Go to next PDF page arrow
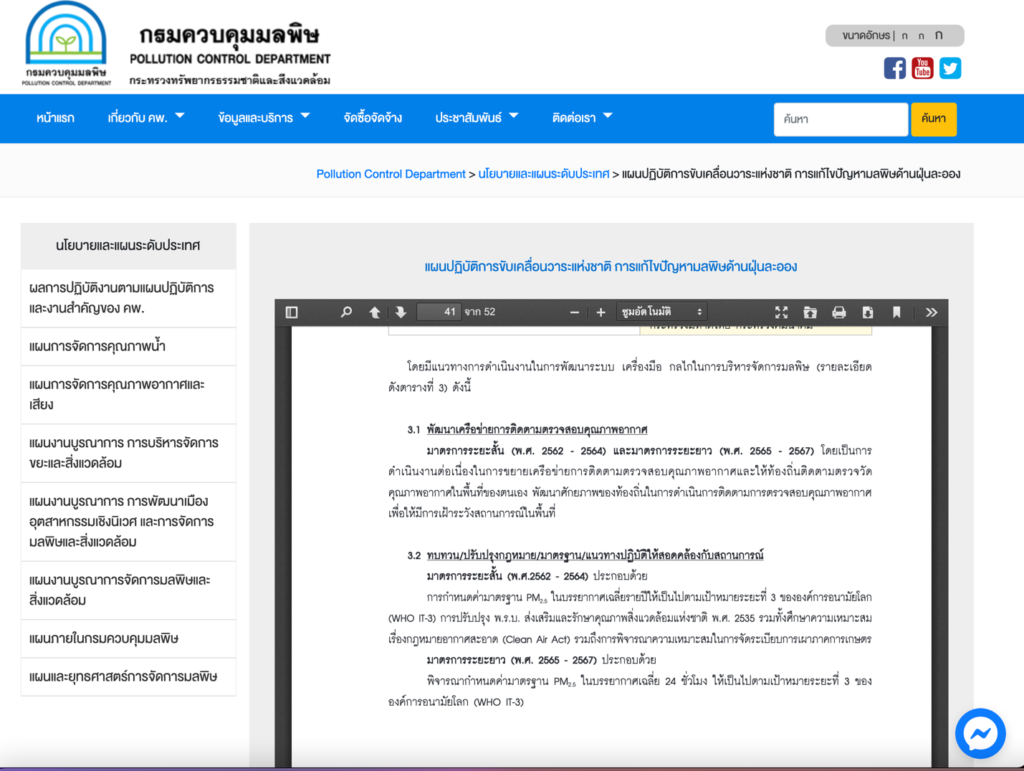The width and height of the screenshot is (1024, 771). point(401,312)
